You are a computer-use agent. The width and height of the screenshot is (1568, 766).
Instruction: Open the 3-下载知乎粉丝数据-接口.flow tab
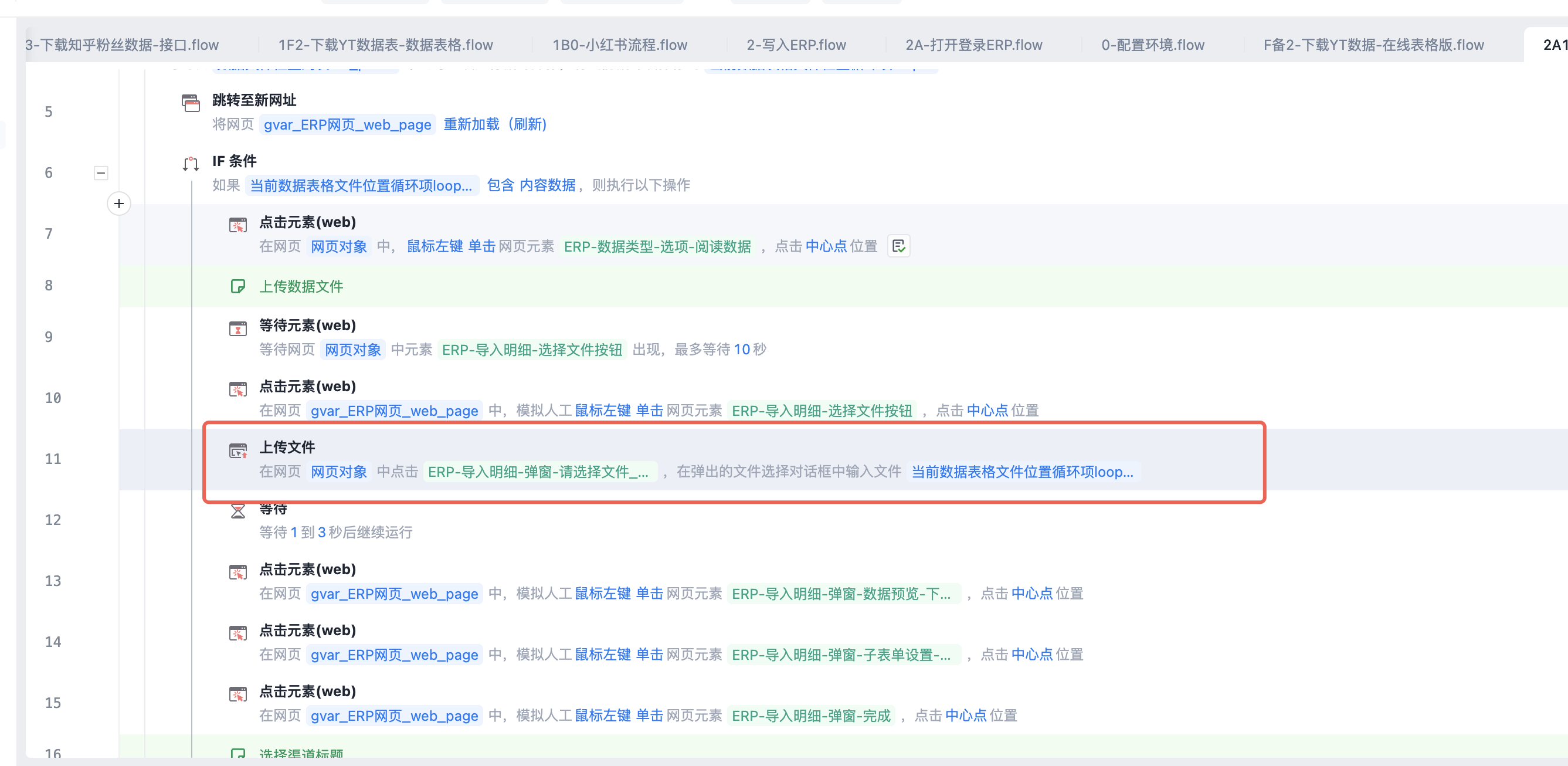[122, 45]
